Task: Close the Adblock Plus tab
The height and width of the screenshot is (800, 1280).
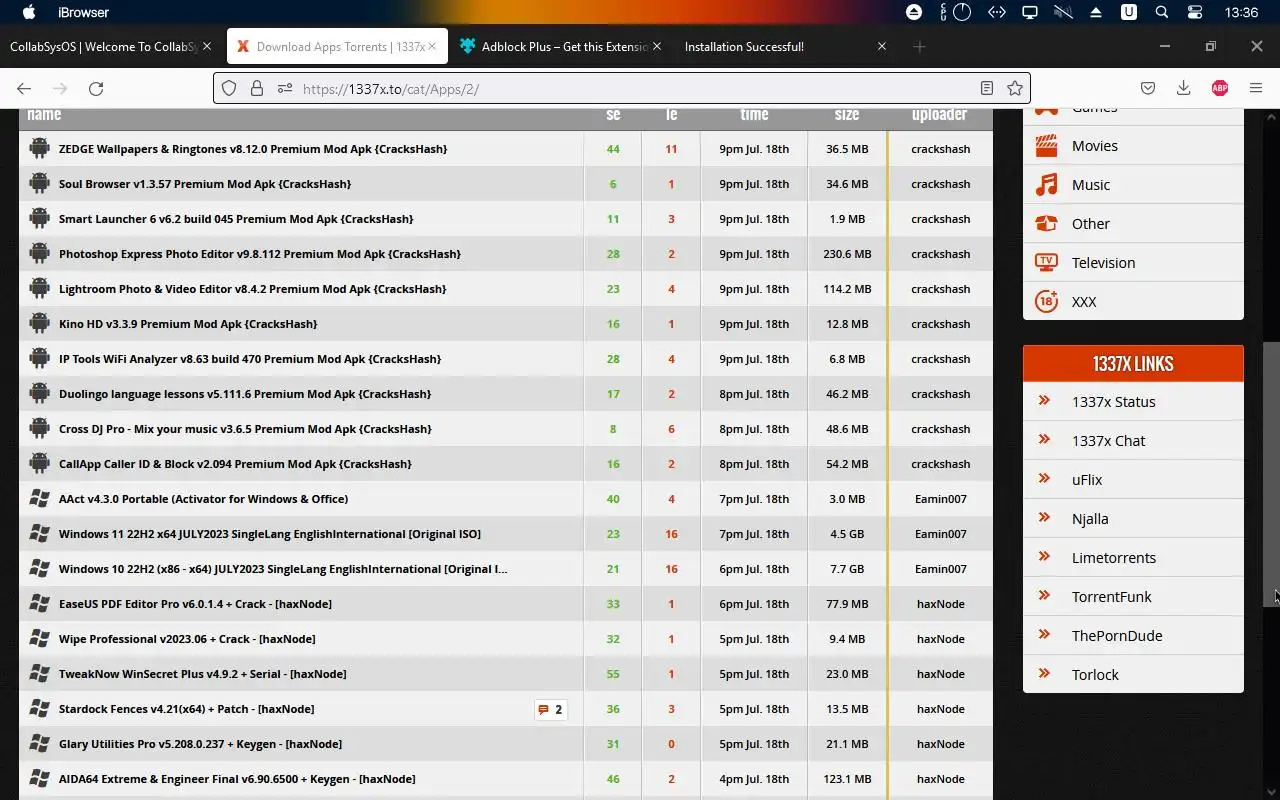Action: [x=657, y=46]
